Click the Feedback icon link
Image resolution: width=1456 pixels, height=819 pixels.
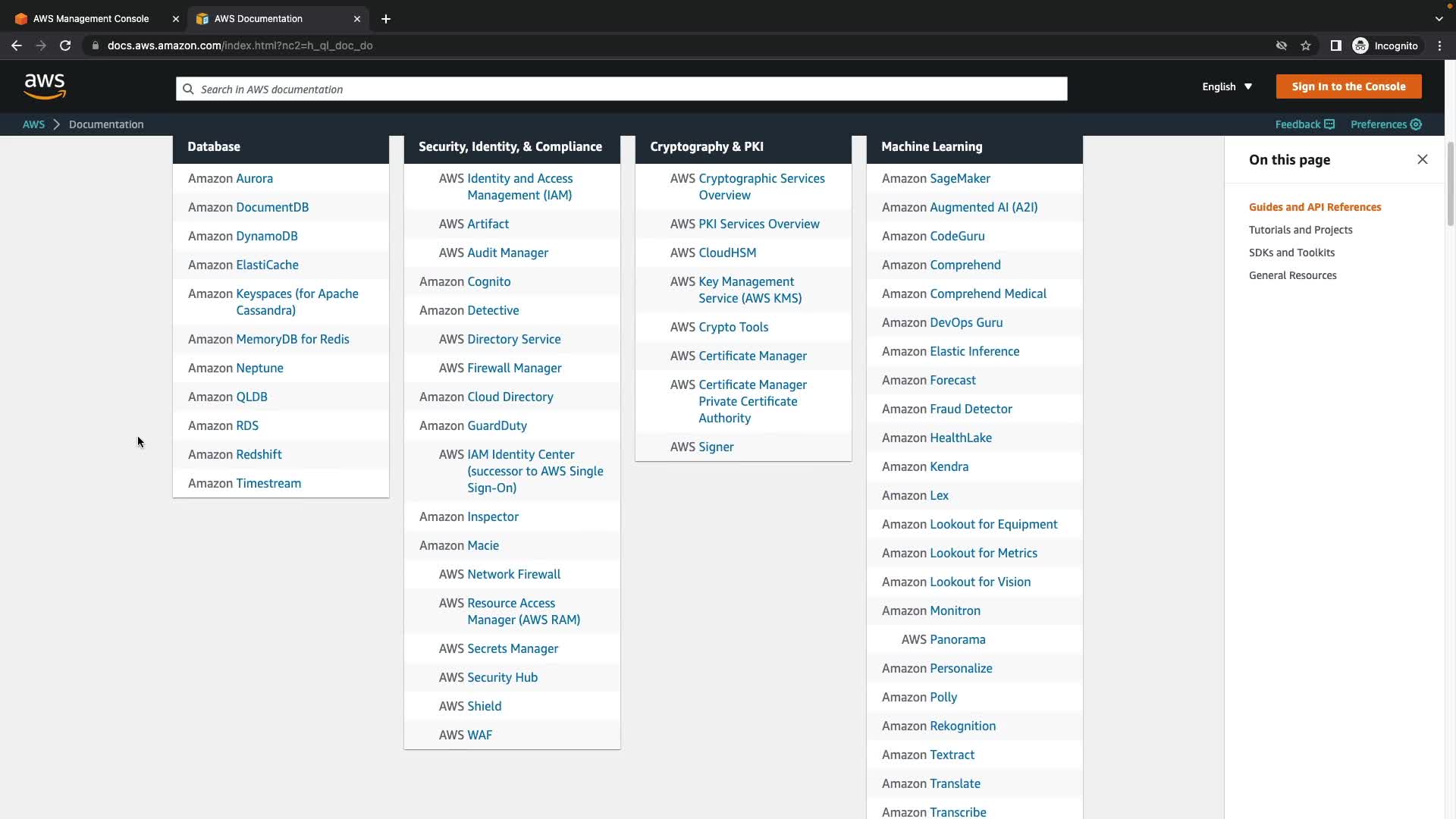click(x=1329, y=124)
